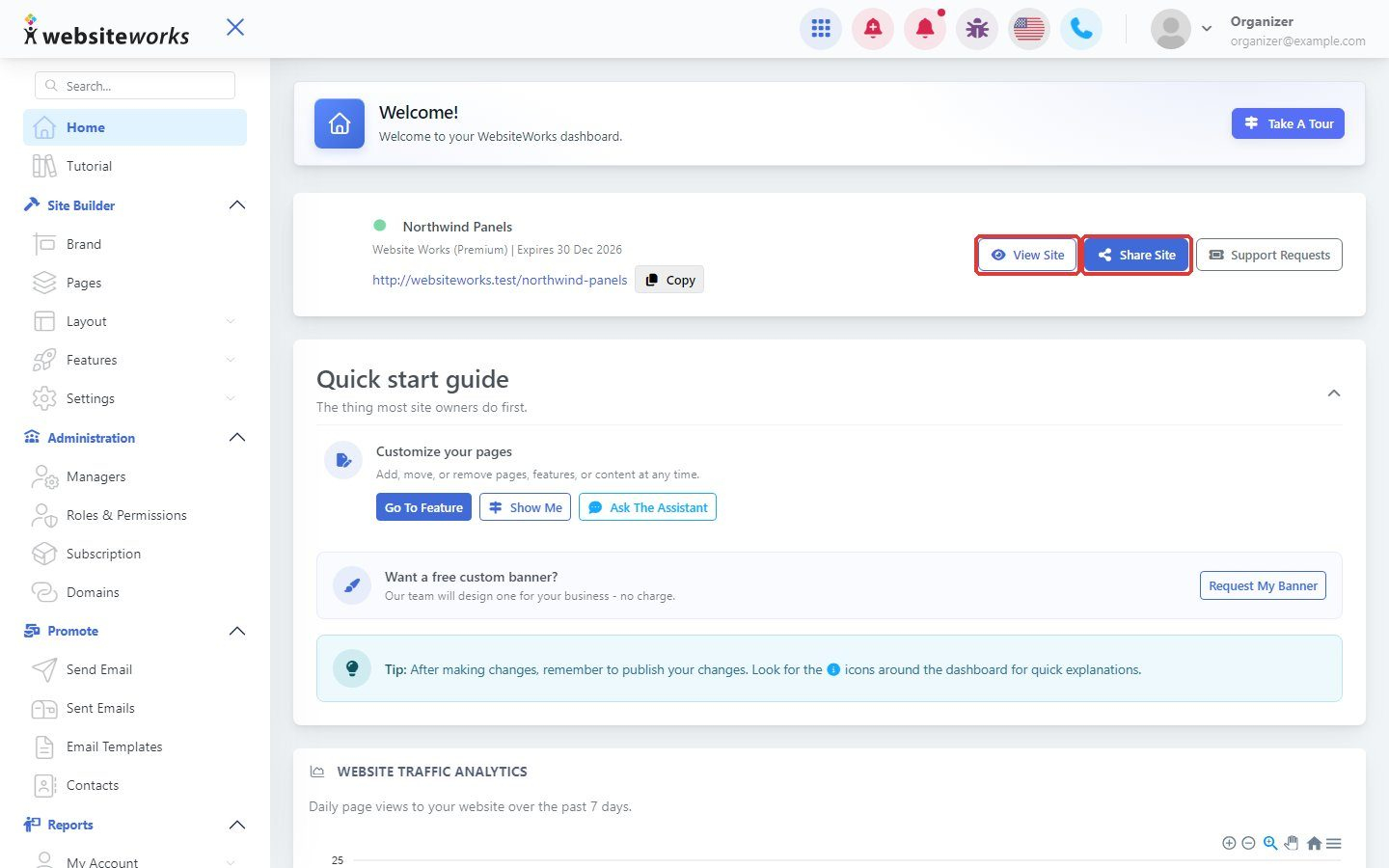Select the chart pan hand tool
The width and height of the screenshot is (1389, 868).
click(x=1292, y=843)
